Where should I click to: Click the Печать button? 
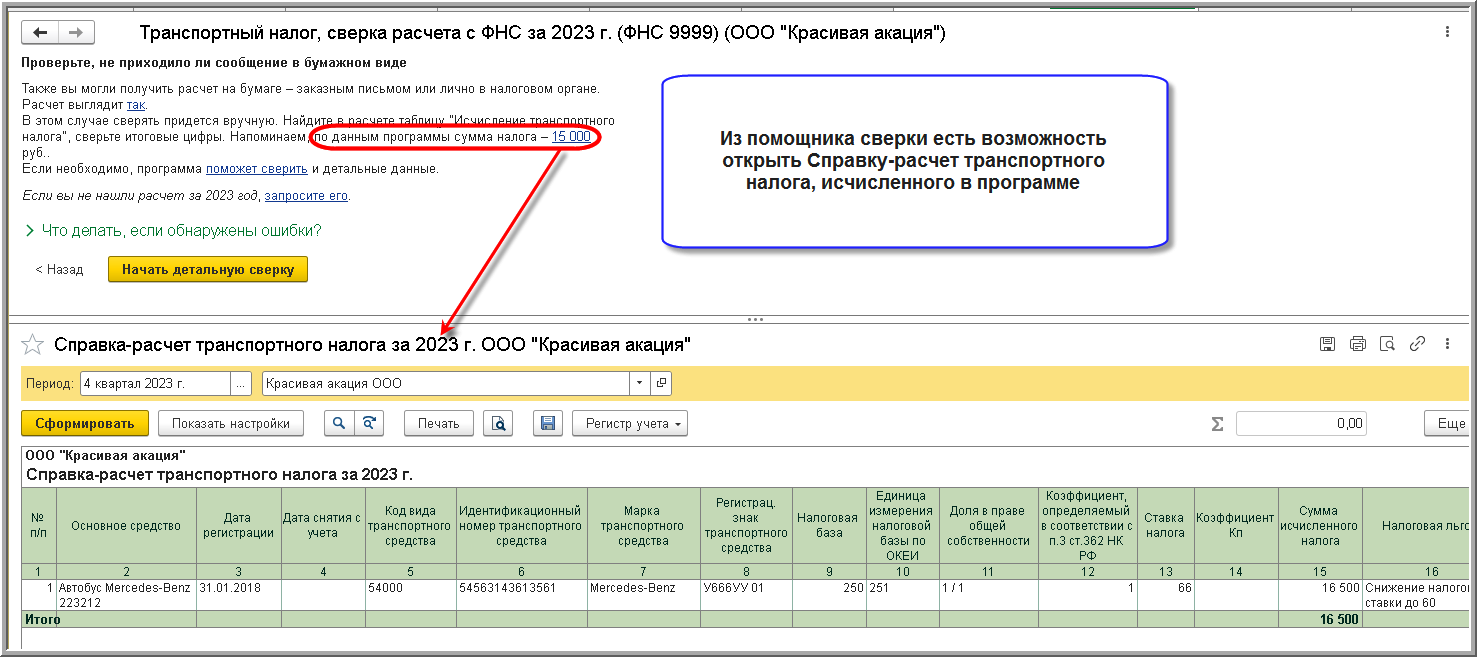(x=438, y=423)
